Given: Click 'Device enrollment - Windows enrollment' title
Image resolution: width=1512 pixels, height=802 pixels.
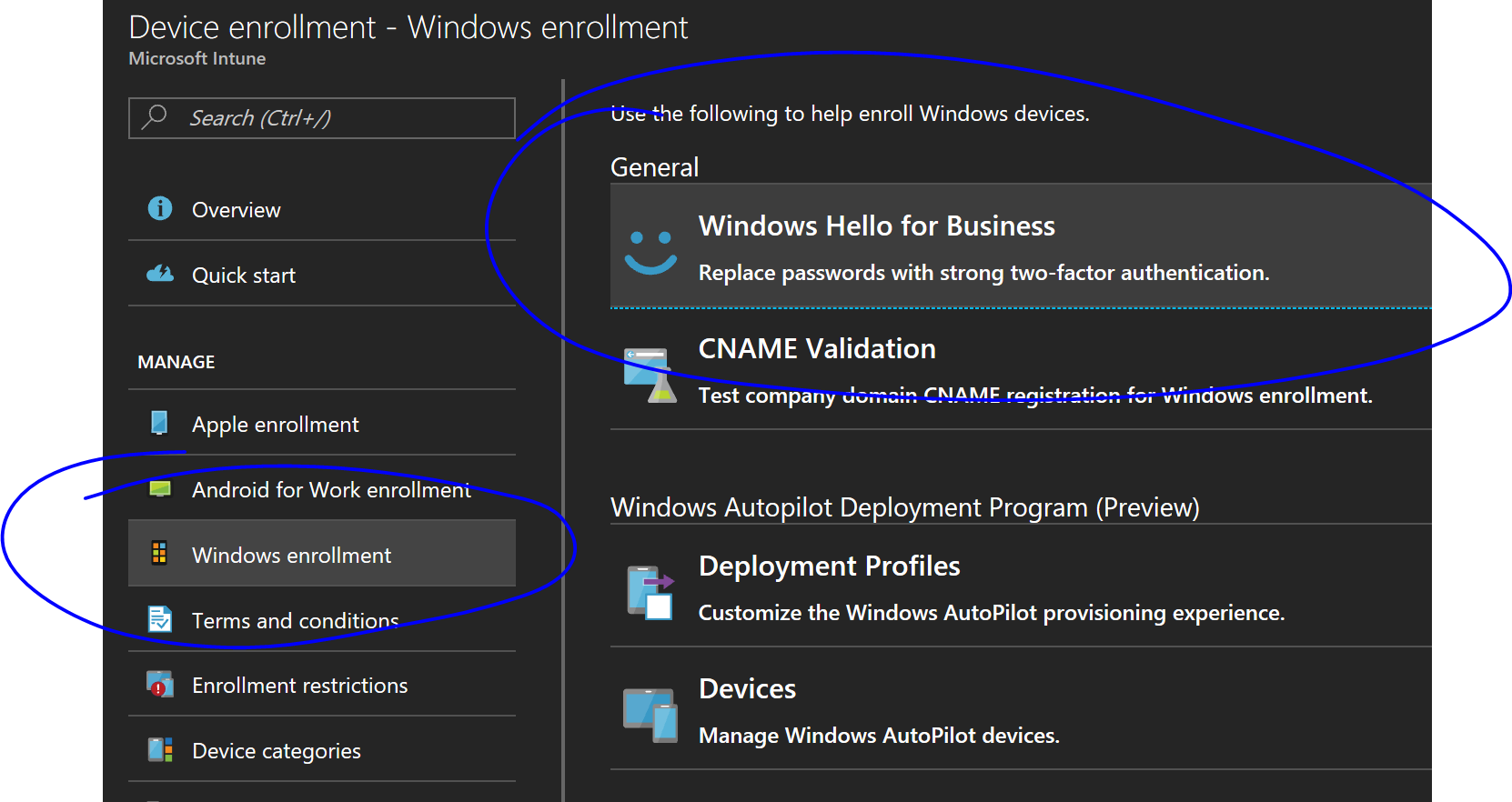Looking at the screenshot, I should coord(408,27).
